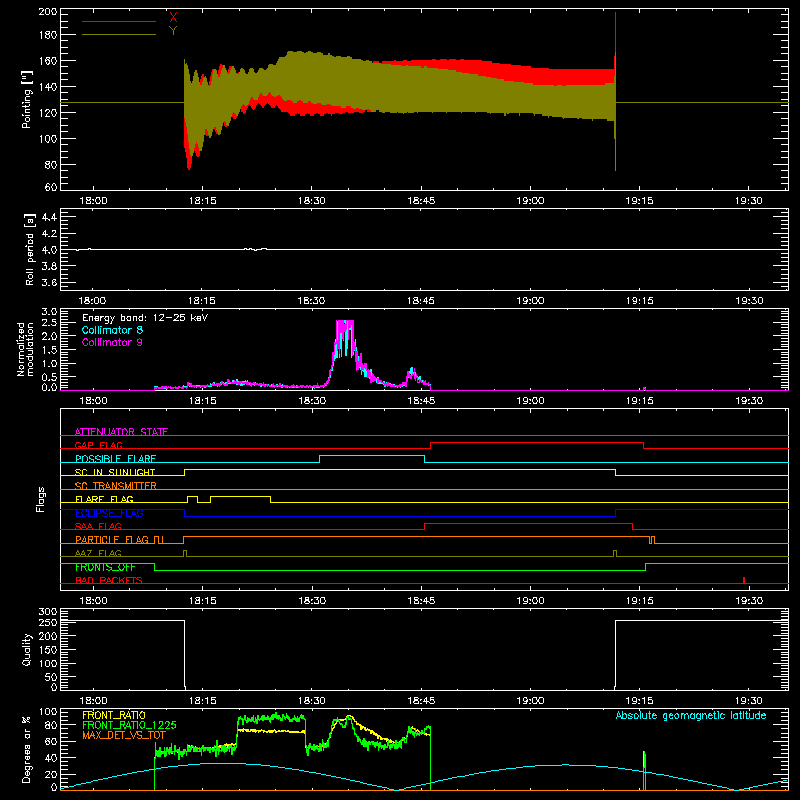Click the 200 tick on Pointing axis
The height and width of the screenshot is (800, 800).
47,11
